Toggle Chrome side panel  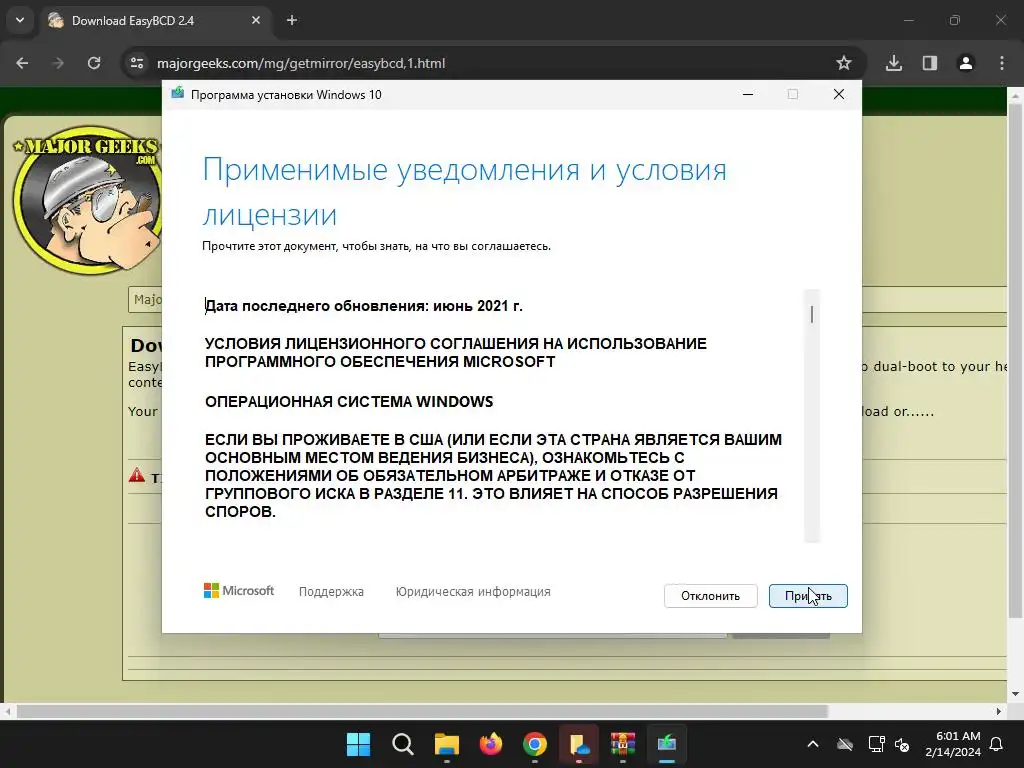coord(930,63)
